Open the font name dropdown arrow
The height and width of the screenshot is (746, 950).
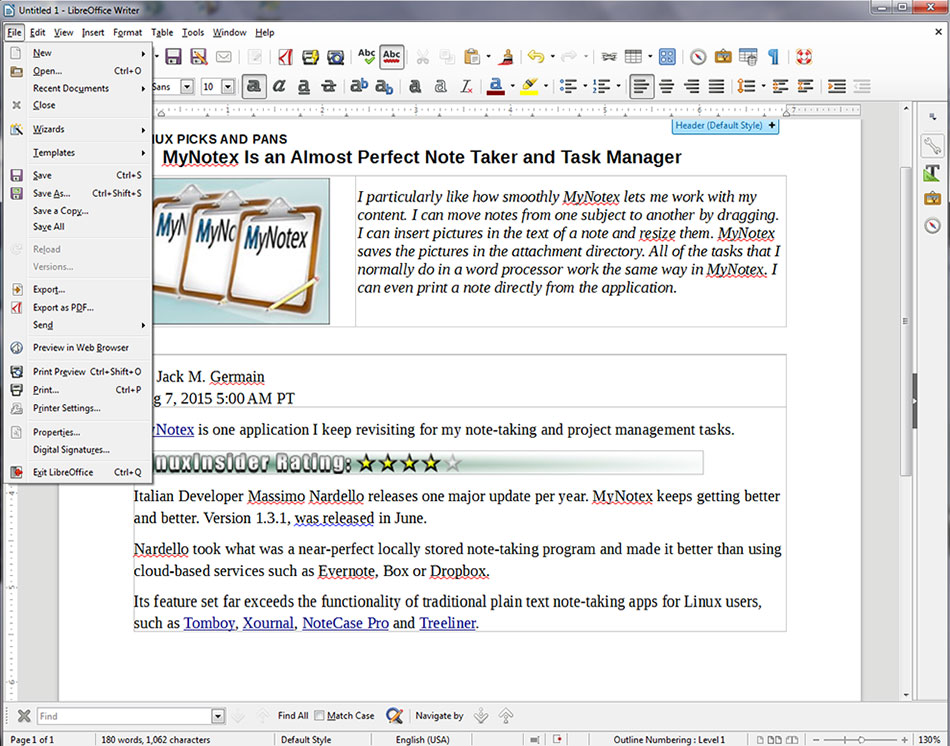pos(187,87)
